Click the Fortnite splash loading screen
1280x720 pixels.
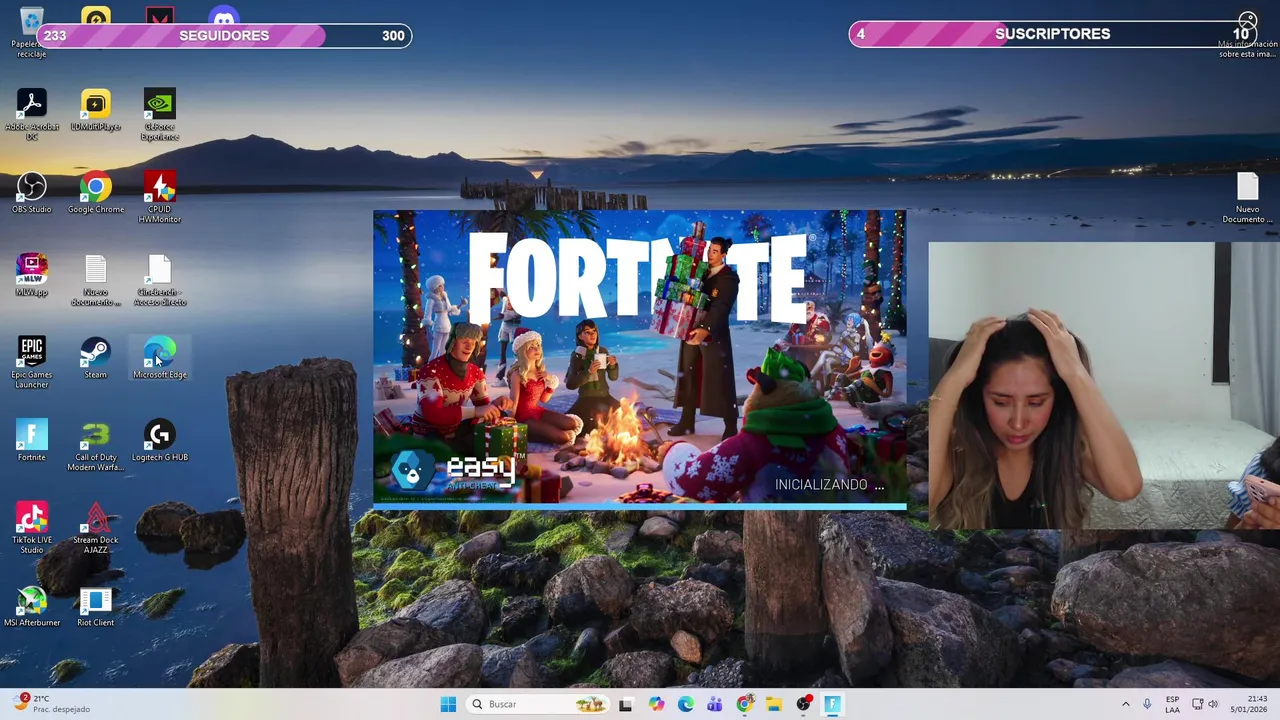pyautogui.click(x=640, y=360)
